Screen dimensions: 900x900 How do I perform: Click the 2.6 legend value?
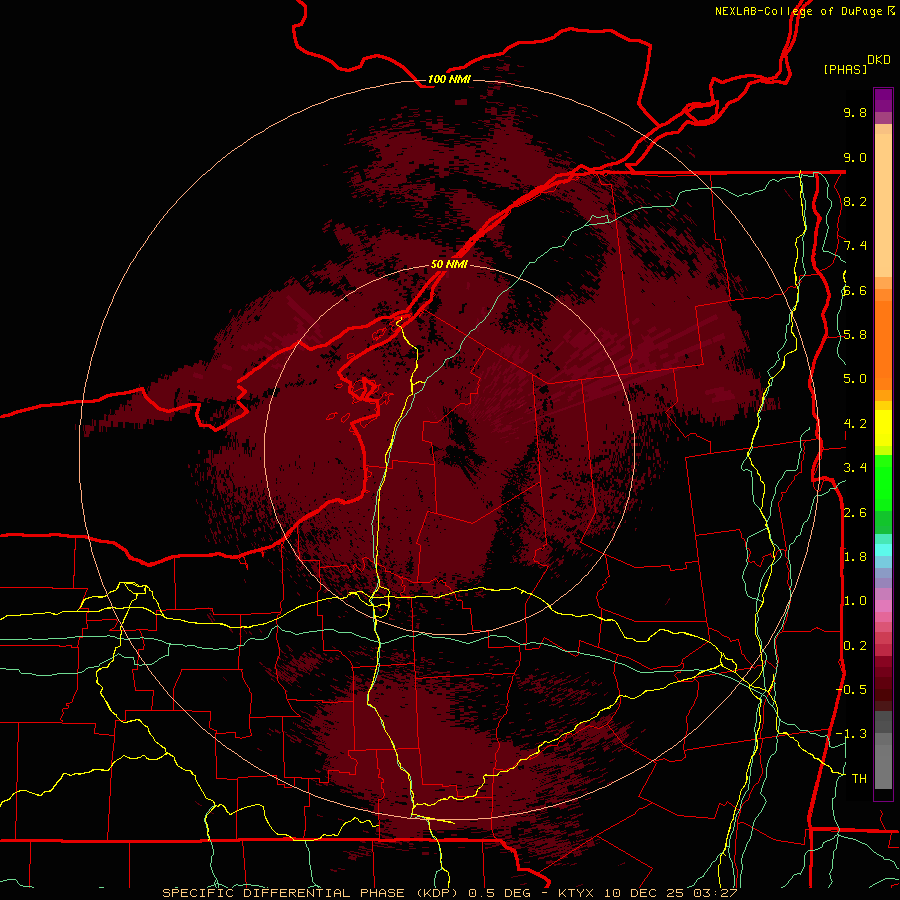click(855, 513)
